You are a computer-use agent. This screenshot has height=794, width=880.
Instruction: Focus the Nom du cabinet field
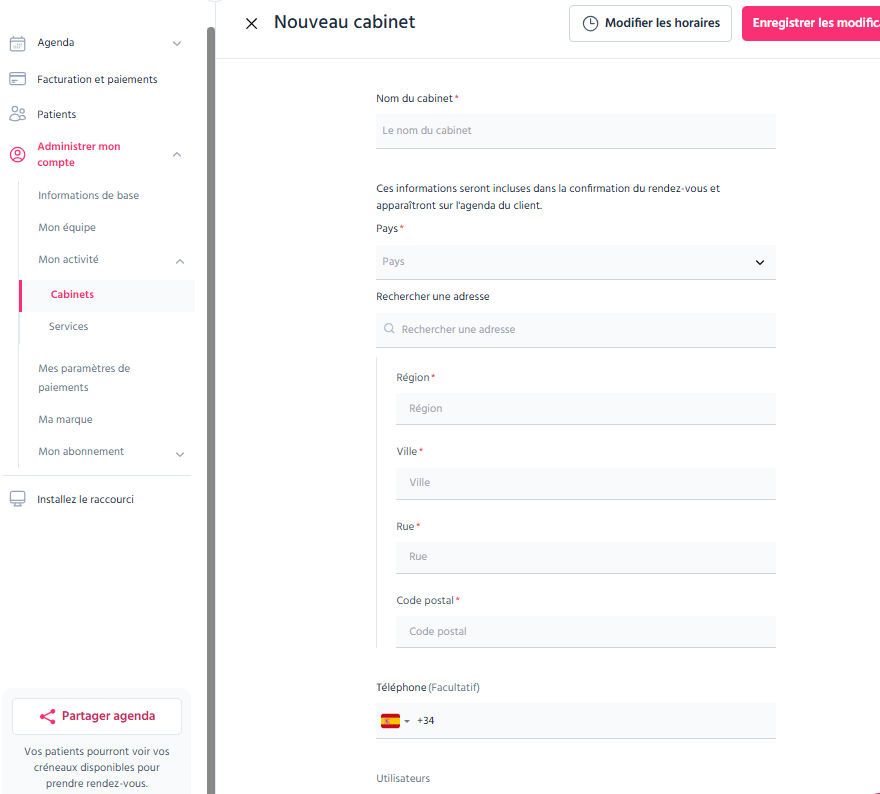click(576, 131)
